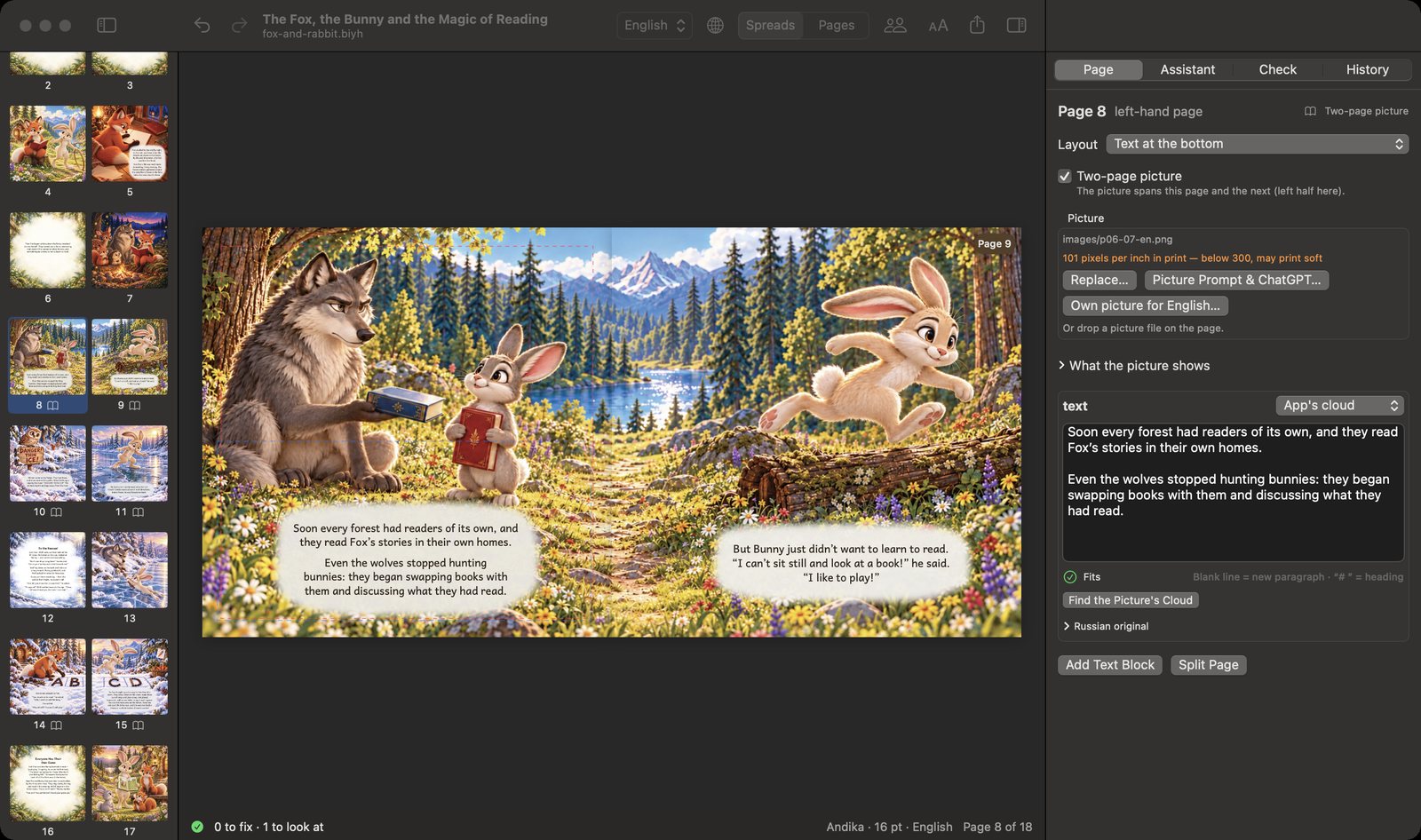Switch to Pages view
Screen dimensions: 1421x840
pos(836,25)
